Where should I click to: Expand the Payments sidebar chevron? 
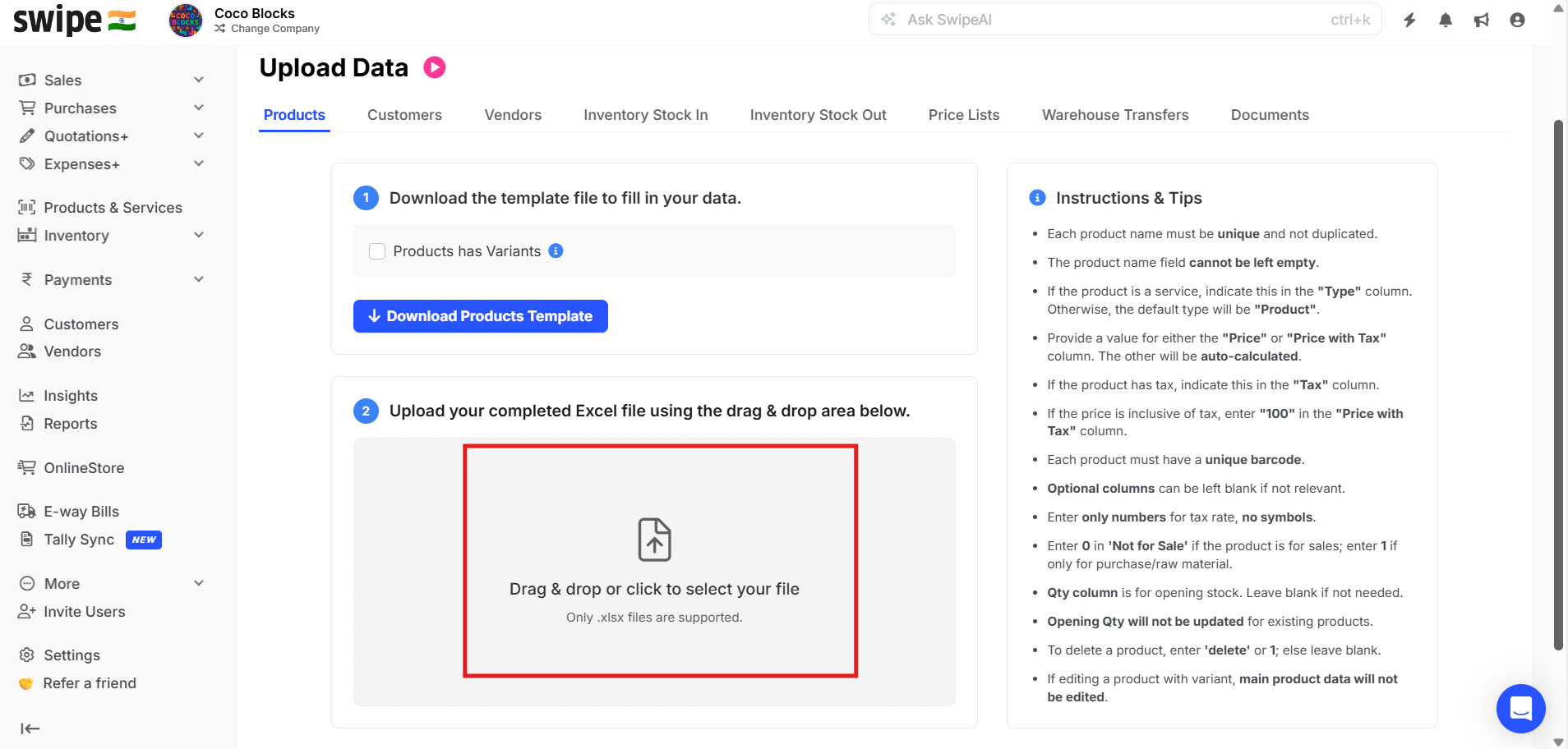click(x=198, y=280)
